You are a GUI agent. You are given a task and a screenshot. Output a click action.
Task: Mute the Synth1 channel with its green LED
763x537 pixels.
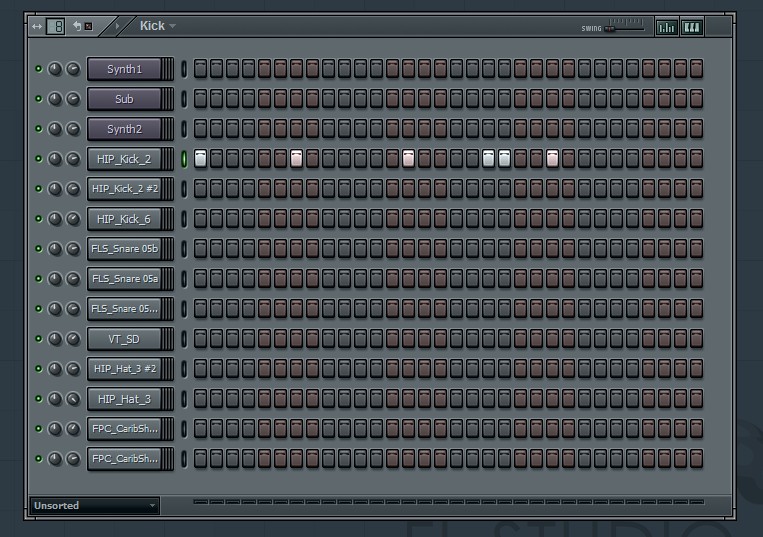(x=38, y=69)
